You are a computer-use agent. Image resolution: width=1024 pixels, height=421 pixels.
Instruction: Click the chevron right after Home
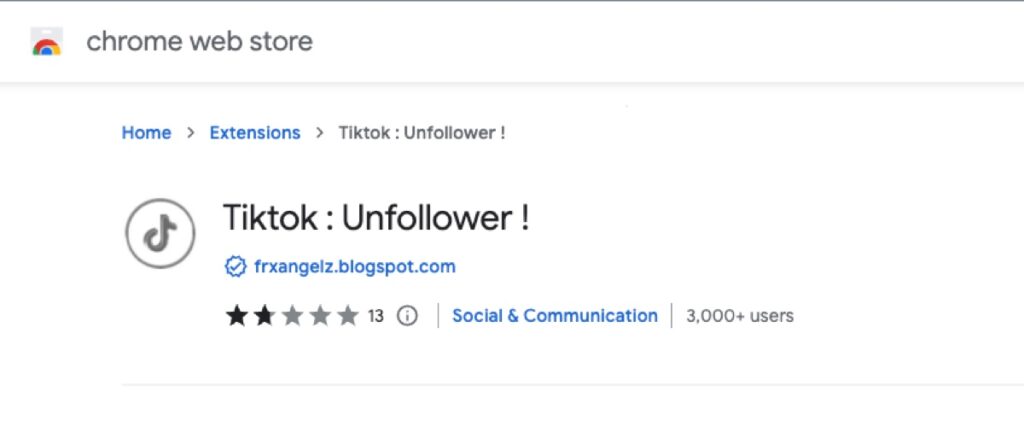click(190, 133)
